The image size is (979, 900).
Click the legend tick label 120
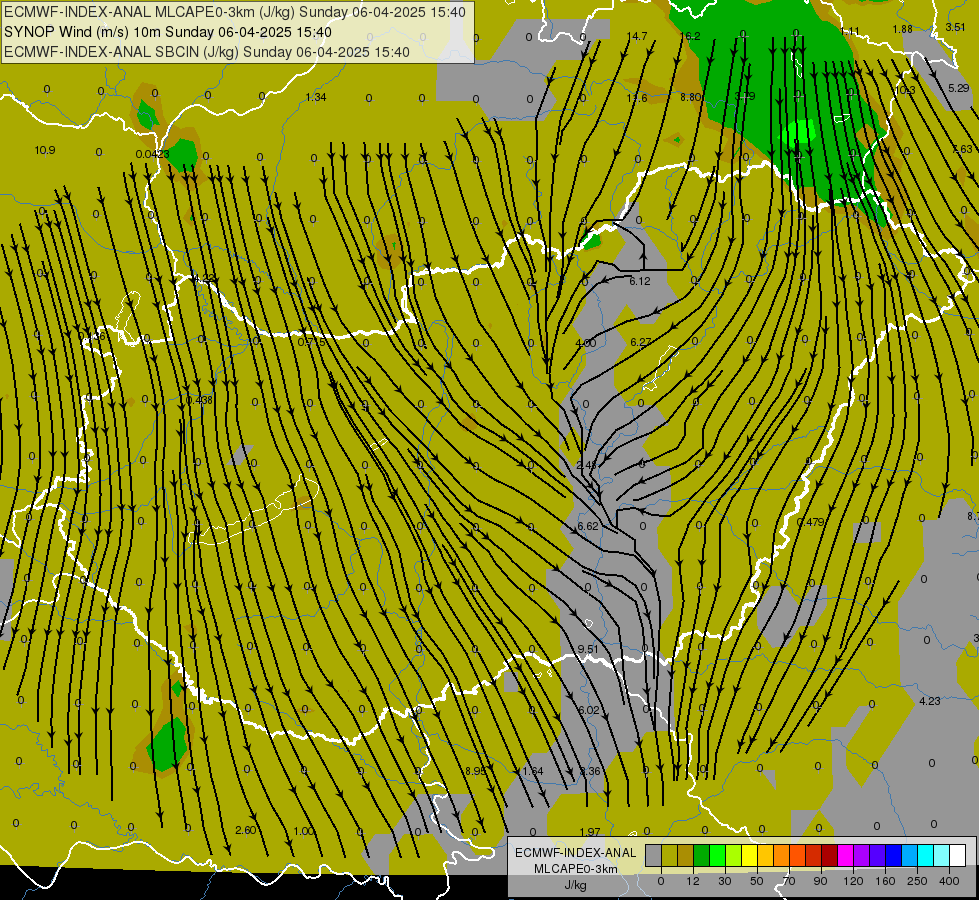pyautogui.click(x=853, y=881)
